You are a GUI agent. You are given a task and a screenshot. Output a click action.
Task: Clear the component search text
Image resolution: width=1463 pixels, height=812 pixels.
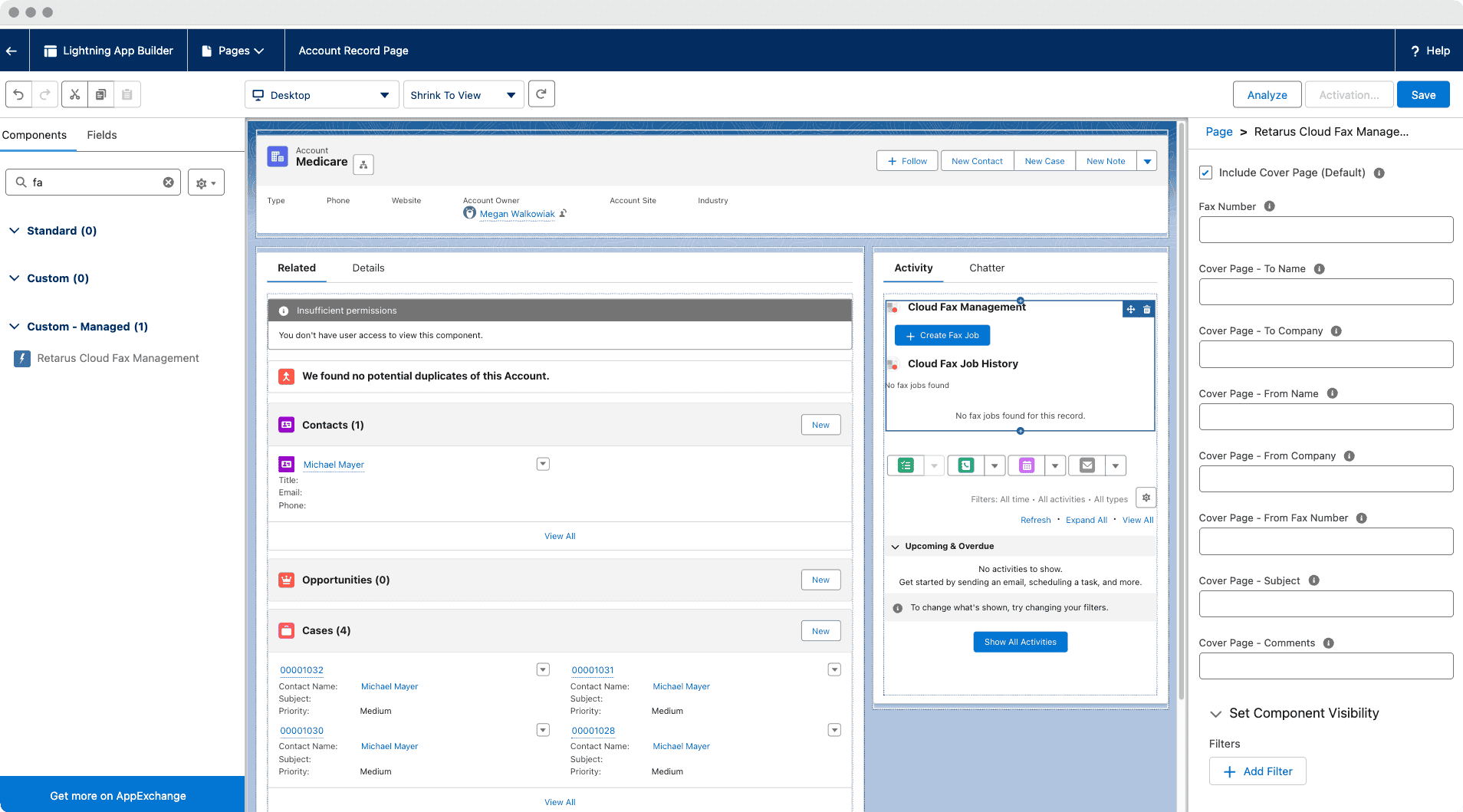(168, 182)
